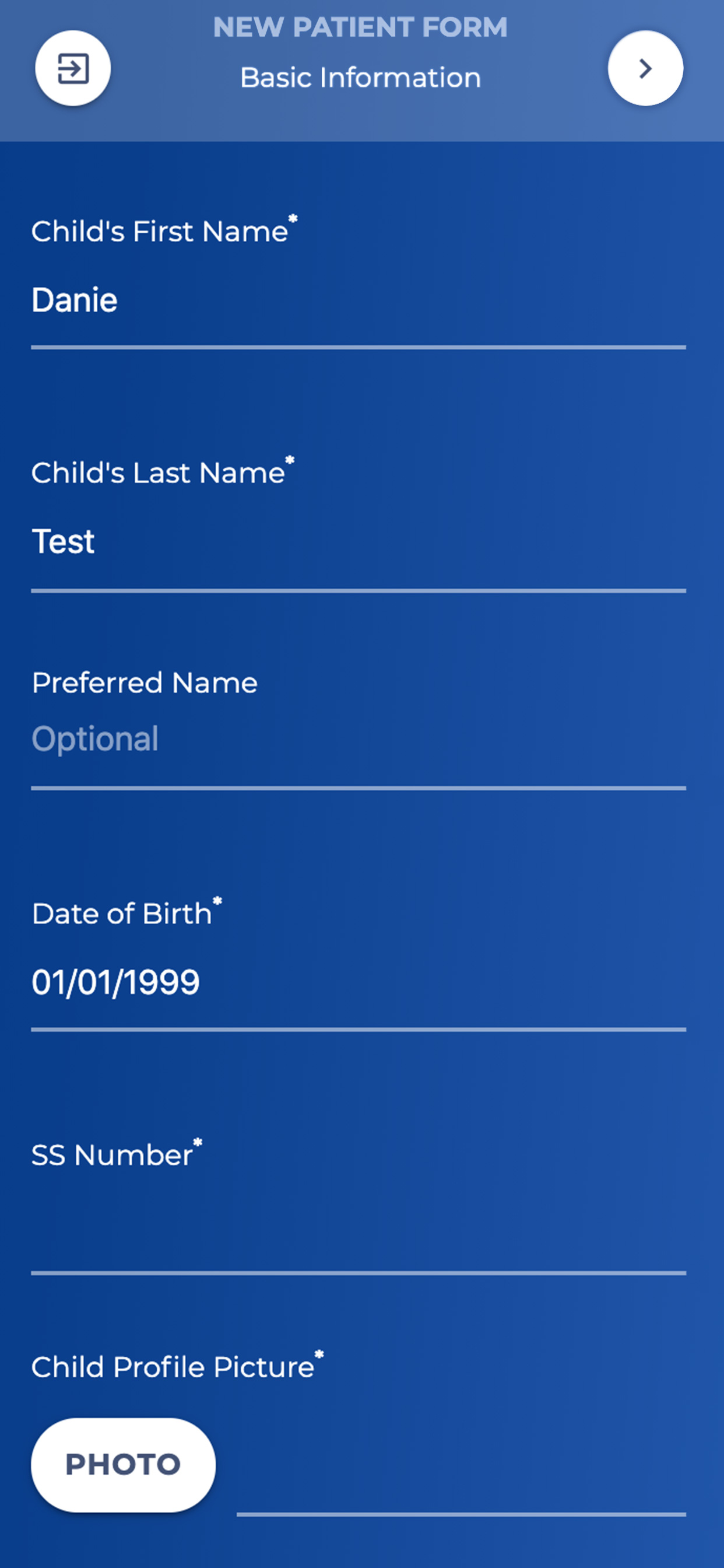Click the SS Number label
This screenshot has height=1568, width=724.
pos(112,1156)
